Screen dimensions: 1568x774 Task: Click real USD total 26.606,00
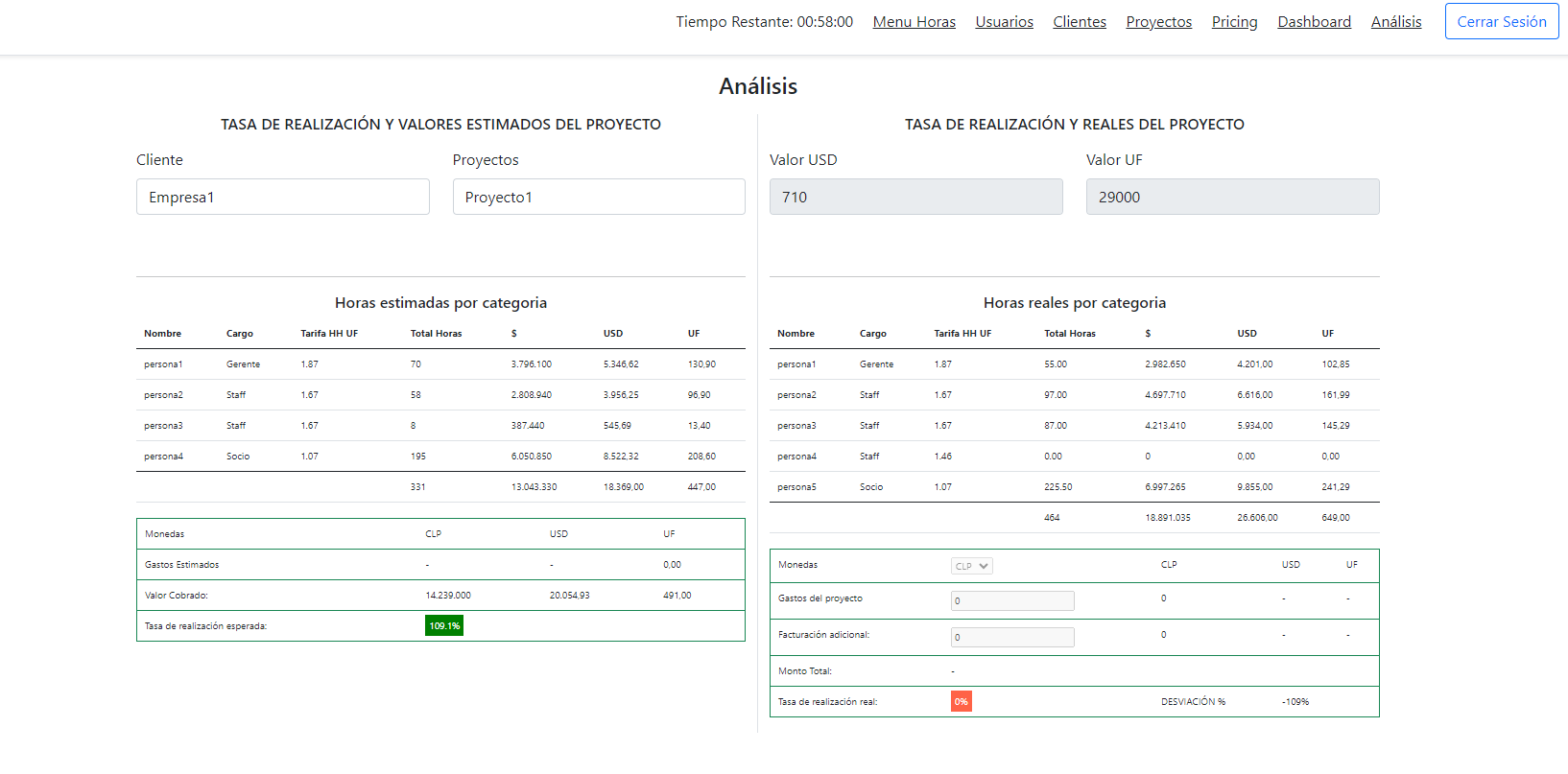1257,518
